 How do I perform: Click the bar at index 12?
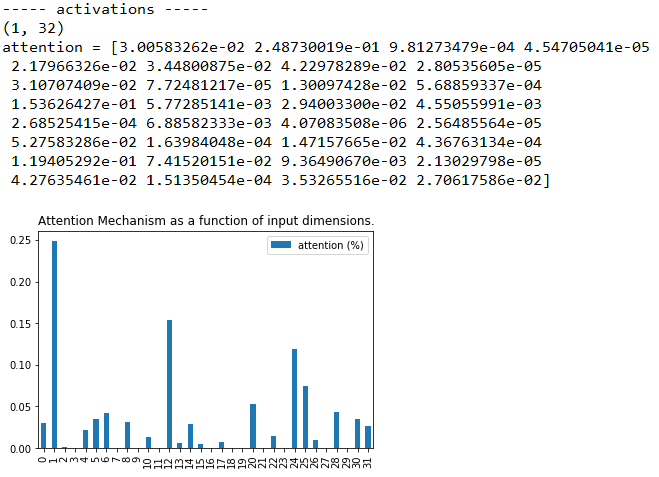click(x=169, y=384)
